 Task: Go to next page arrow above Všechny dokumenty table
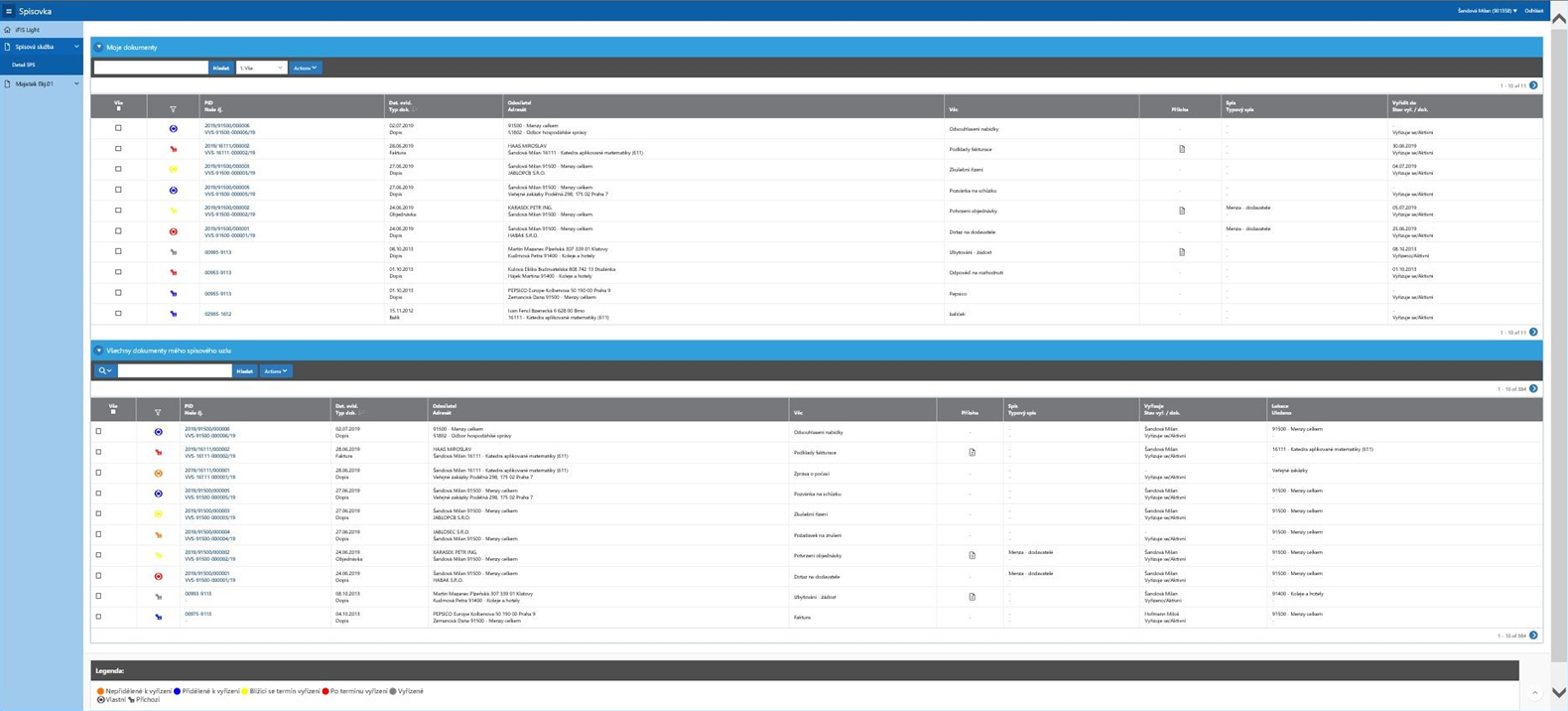pos(1533,388)
